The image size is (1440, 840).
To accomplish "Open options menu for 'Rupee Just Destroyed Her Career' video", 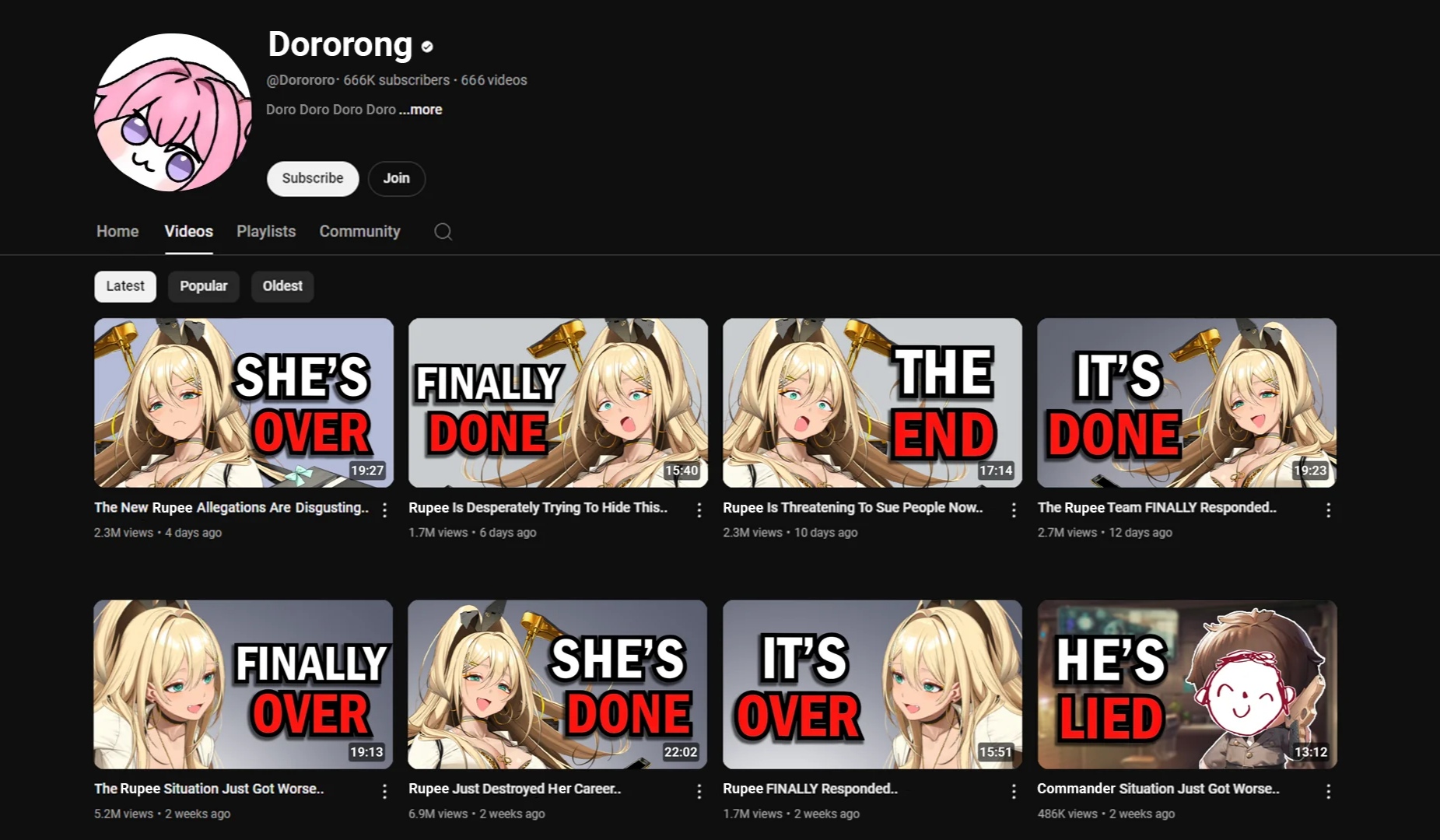I will [699, 792].
